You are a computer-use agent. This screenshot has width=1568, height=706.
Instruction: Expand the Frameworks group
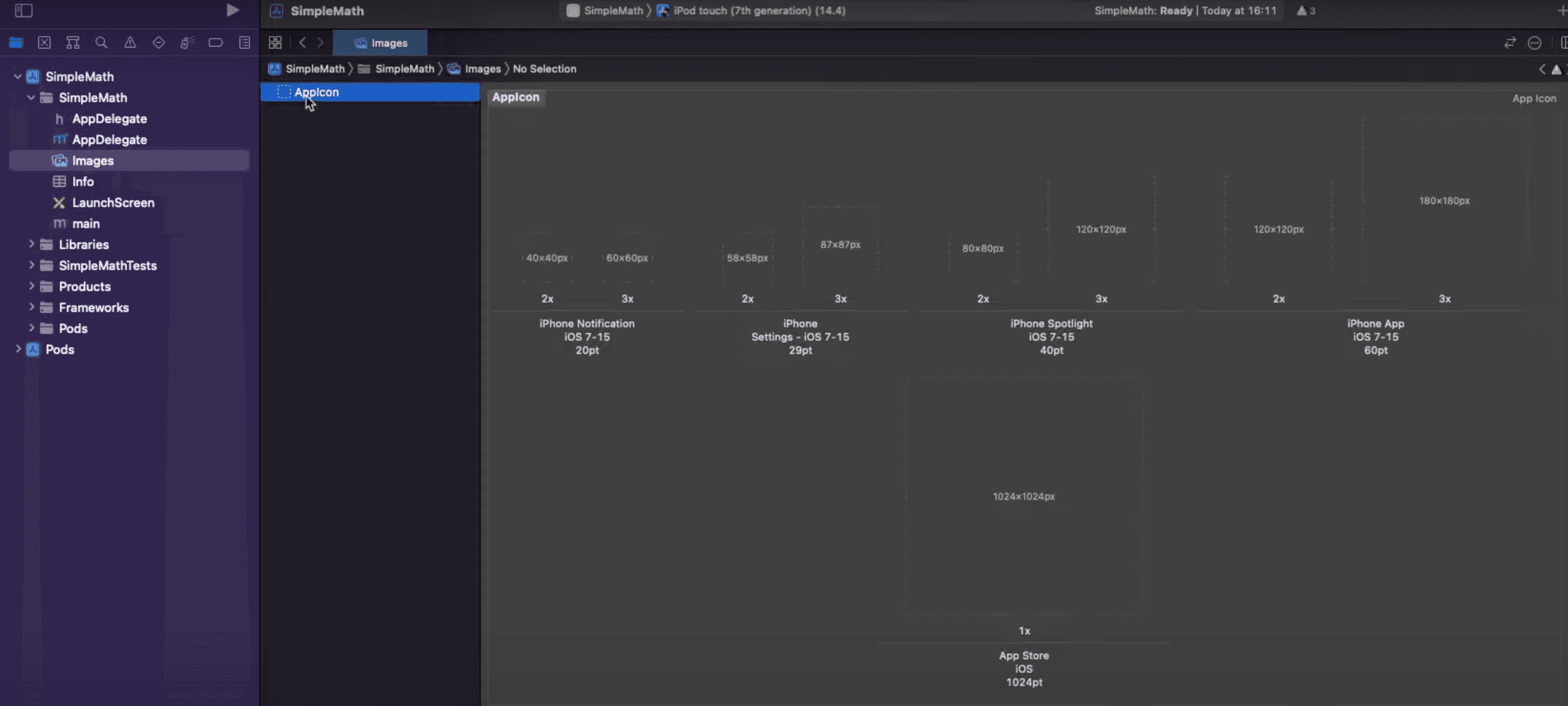(x=31, y=307)
